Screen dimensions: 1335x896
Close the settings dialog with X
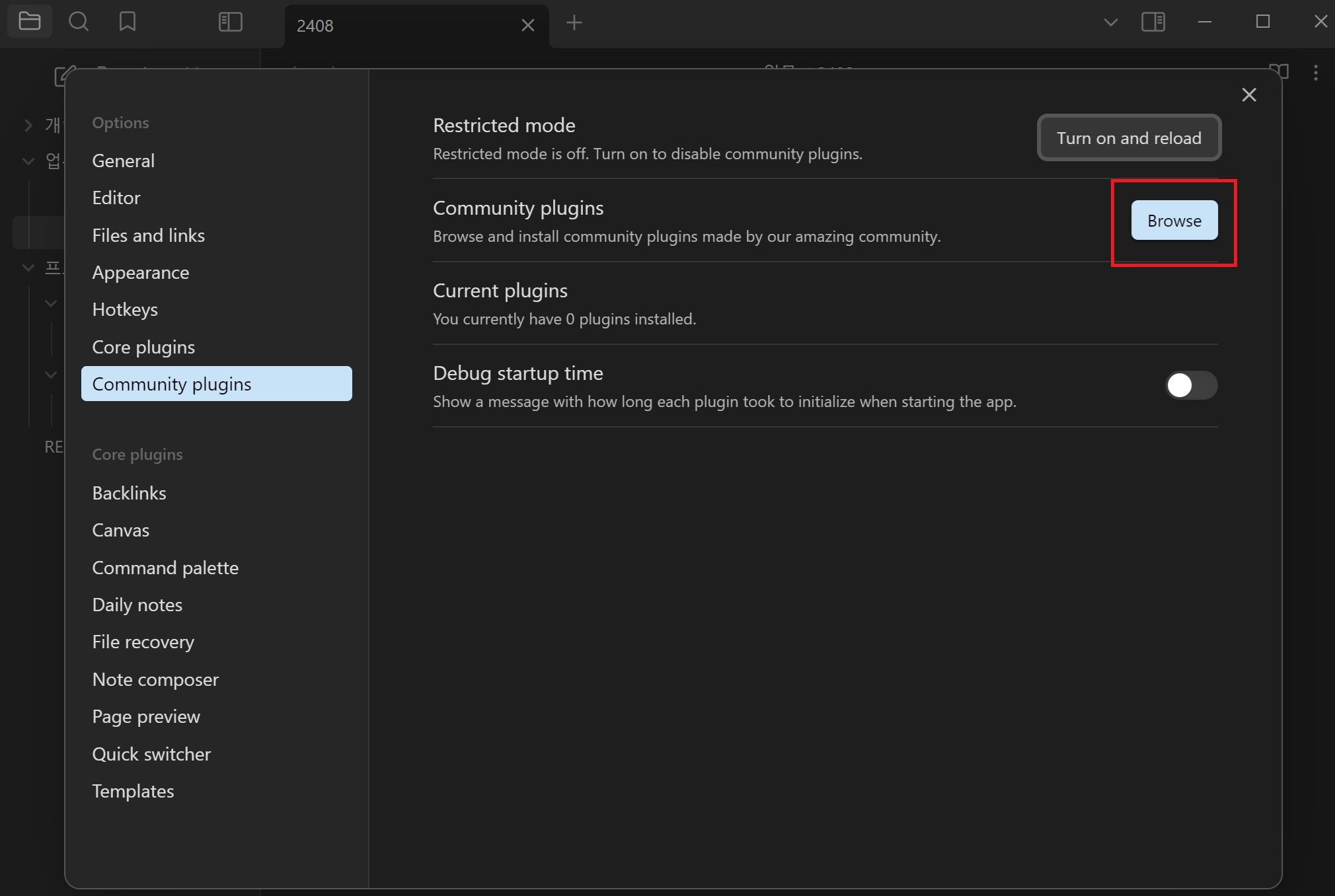tap(1248, 94)
